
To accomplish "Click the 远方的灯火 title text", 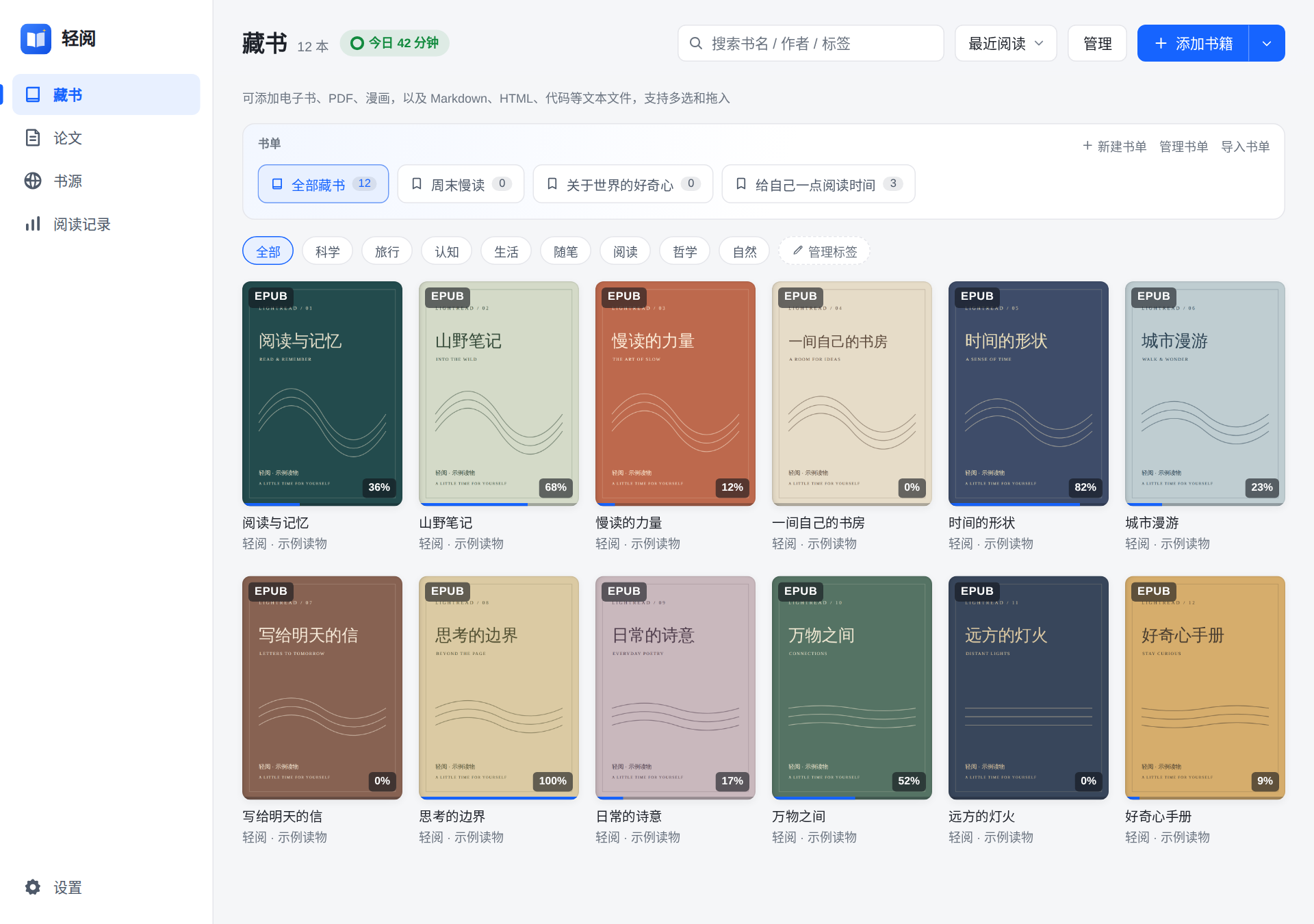I will click(x=981, y=816).
